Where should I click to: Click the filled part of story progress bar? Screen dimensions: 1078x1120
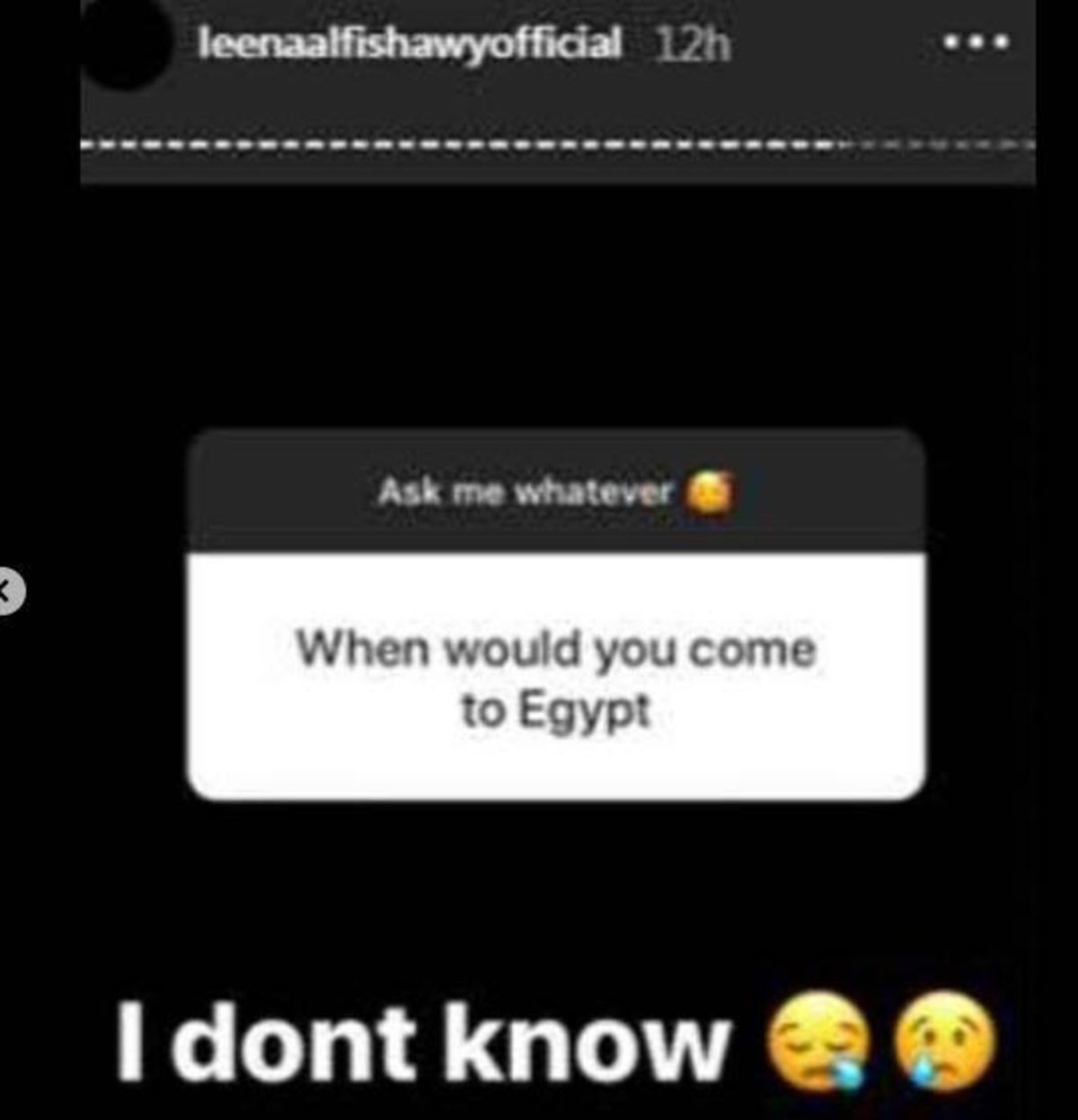tap(458, 144)
